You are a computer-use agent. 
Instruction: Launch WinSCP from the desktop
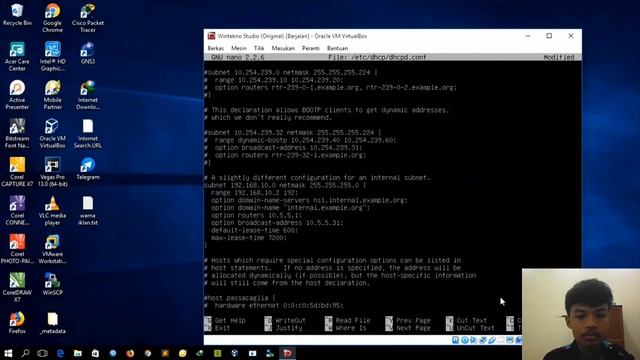click(52, 284)
